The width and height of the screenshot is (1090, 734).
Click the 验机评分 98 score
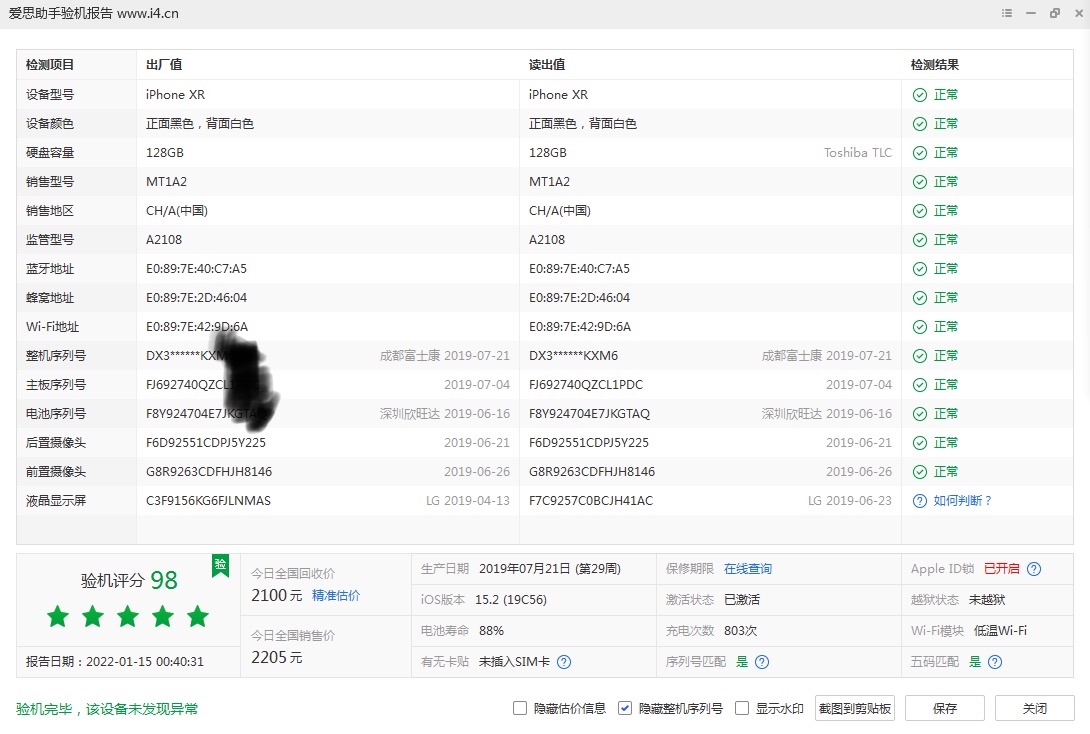point(129,580)
